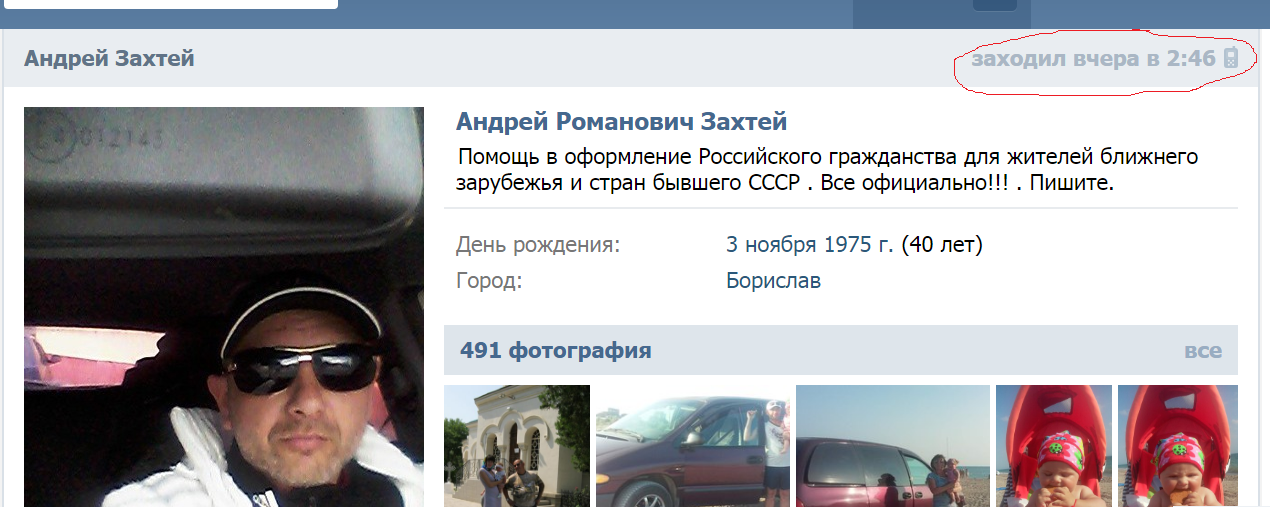Image resolution: width=1270 pixels, height=507 pixels.
Task: Click the 'День рождения:' field label
Action: 538,245
